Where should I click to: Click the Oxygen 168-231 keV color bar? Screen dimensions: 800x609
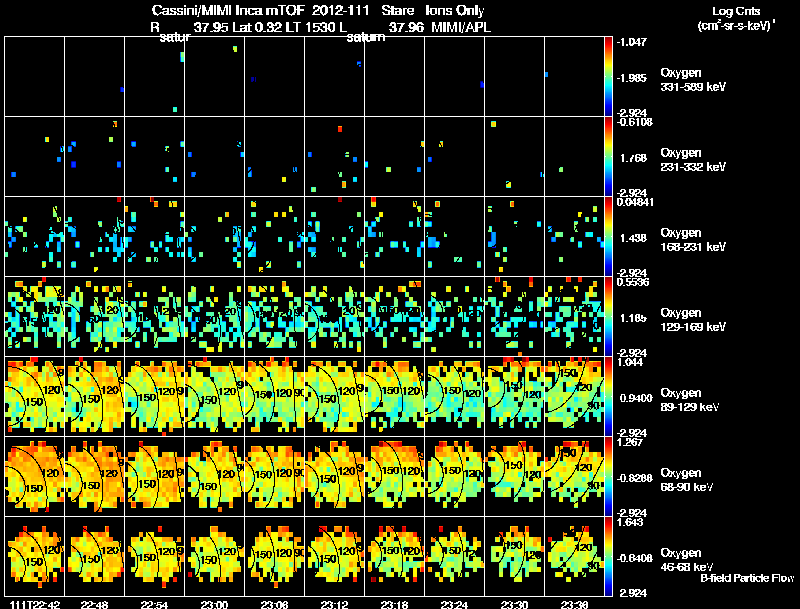608,236
